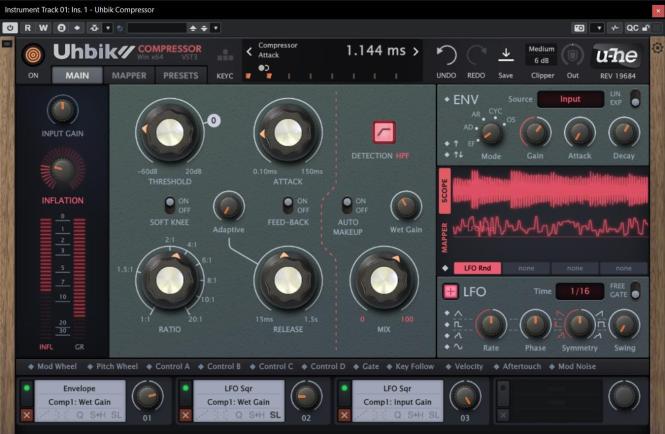Click the Mix knob

tap(384, 280)
